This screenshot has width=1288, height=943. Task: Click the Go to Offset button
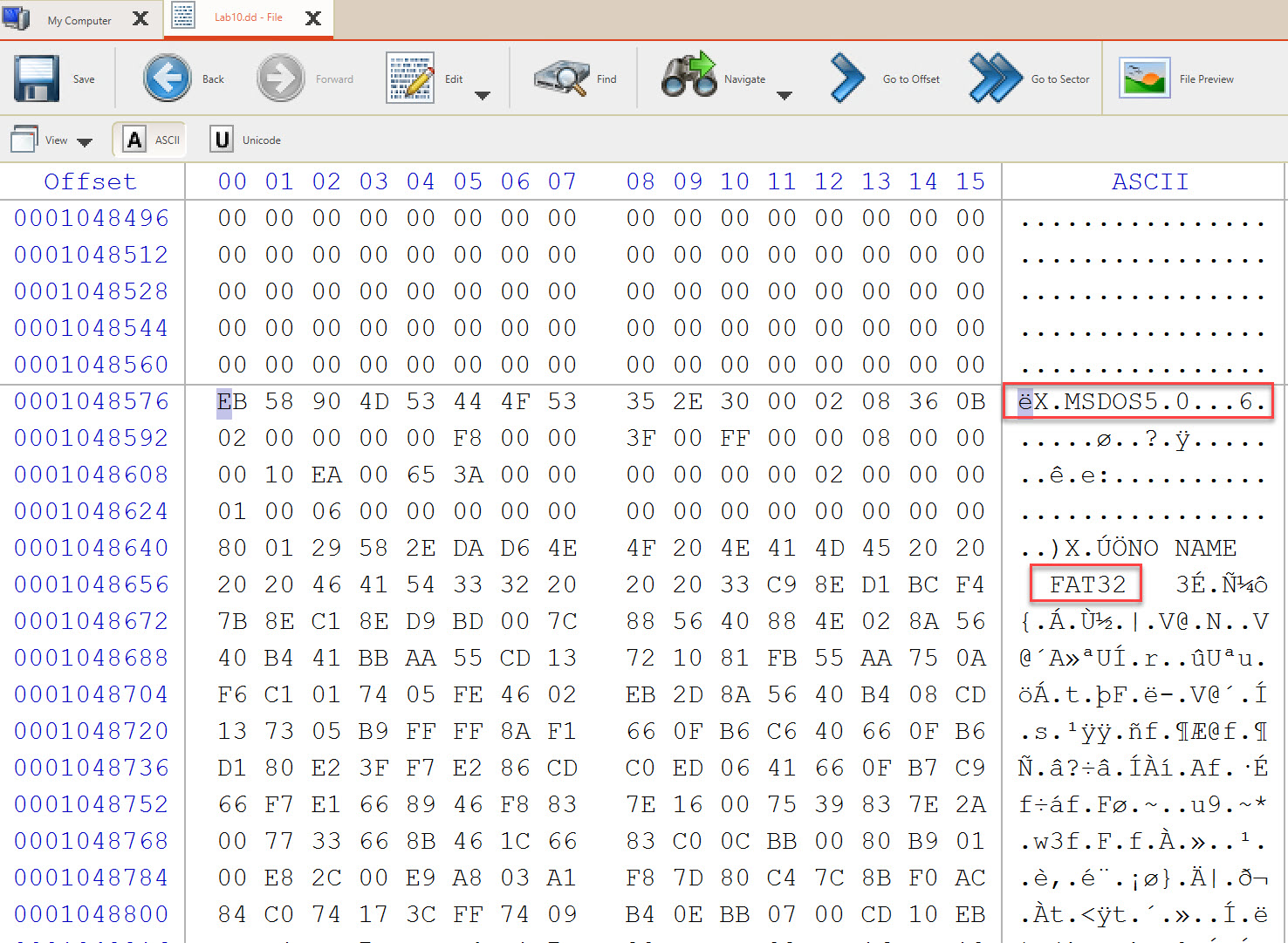[x=884, y=78]
